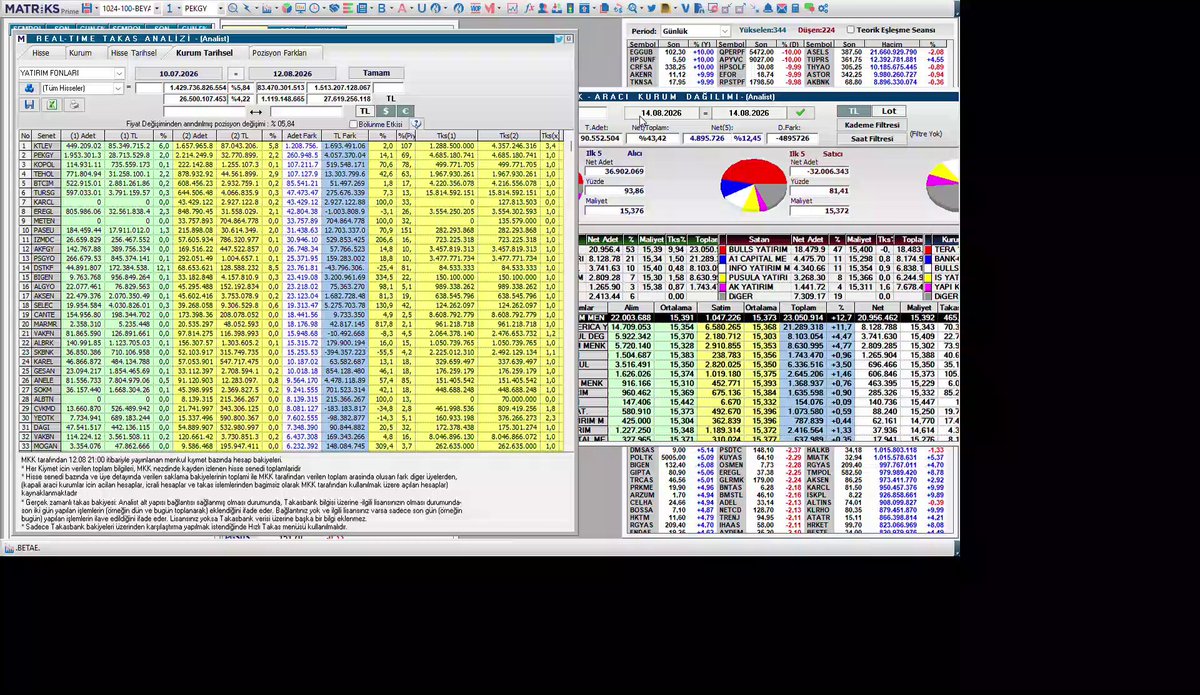Screen dimensions: 1200x695
Task: Switch currency to TL in Takas panel
Action: 364,111
